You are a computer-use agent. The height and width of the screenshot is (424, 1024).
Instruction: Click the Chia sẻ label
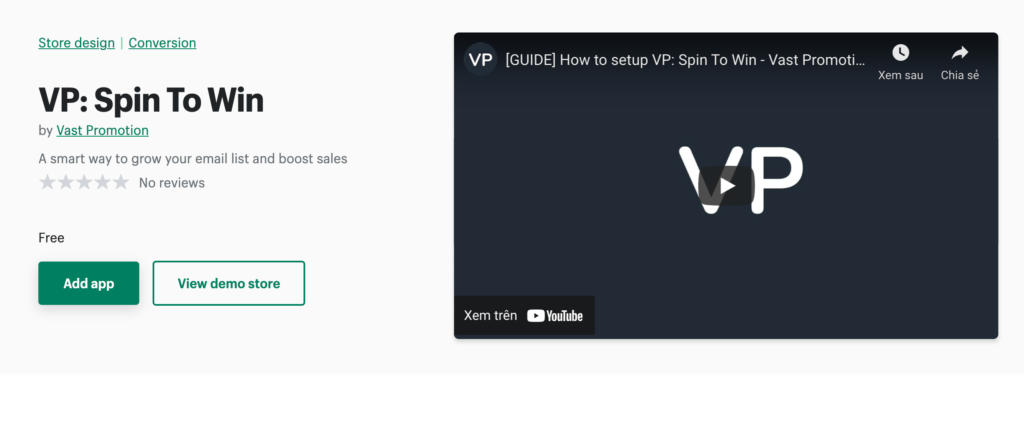tap(959, 75)
